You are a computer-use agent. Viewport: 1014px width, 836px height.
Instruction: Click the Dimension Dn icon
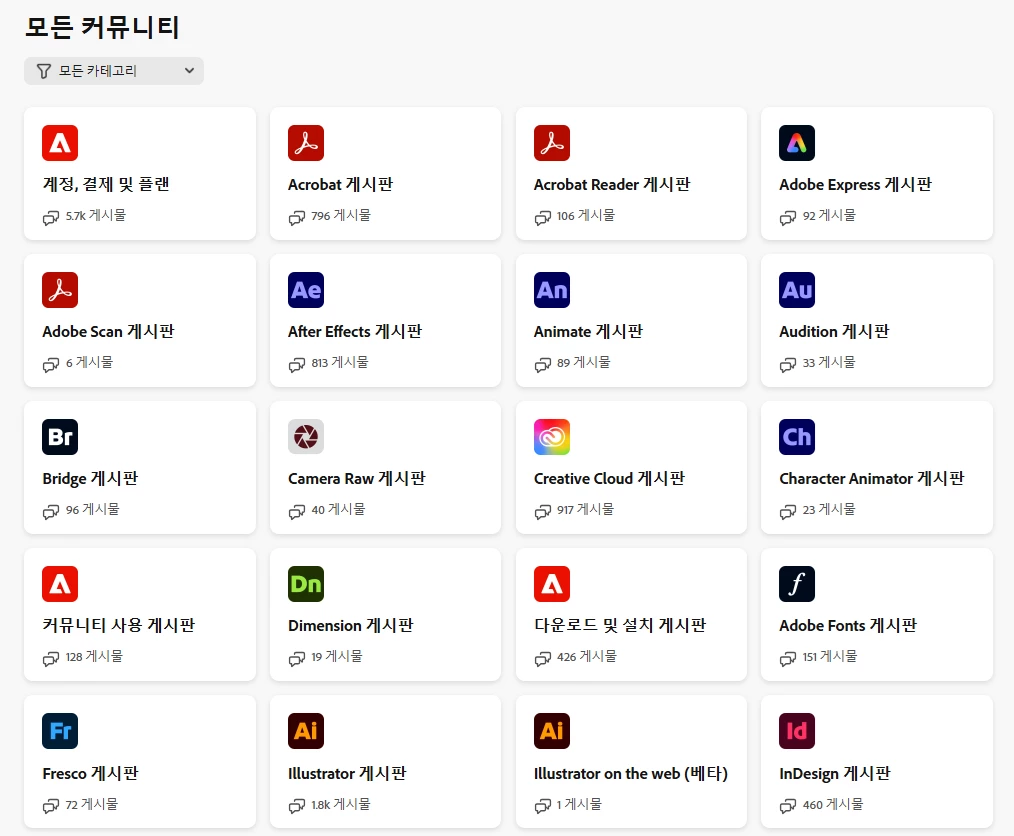tap(306, 584)
